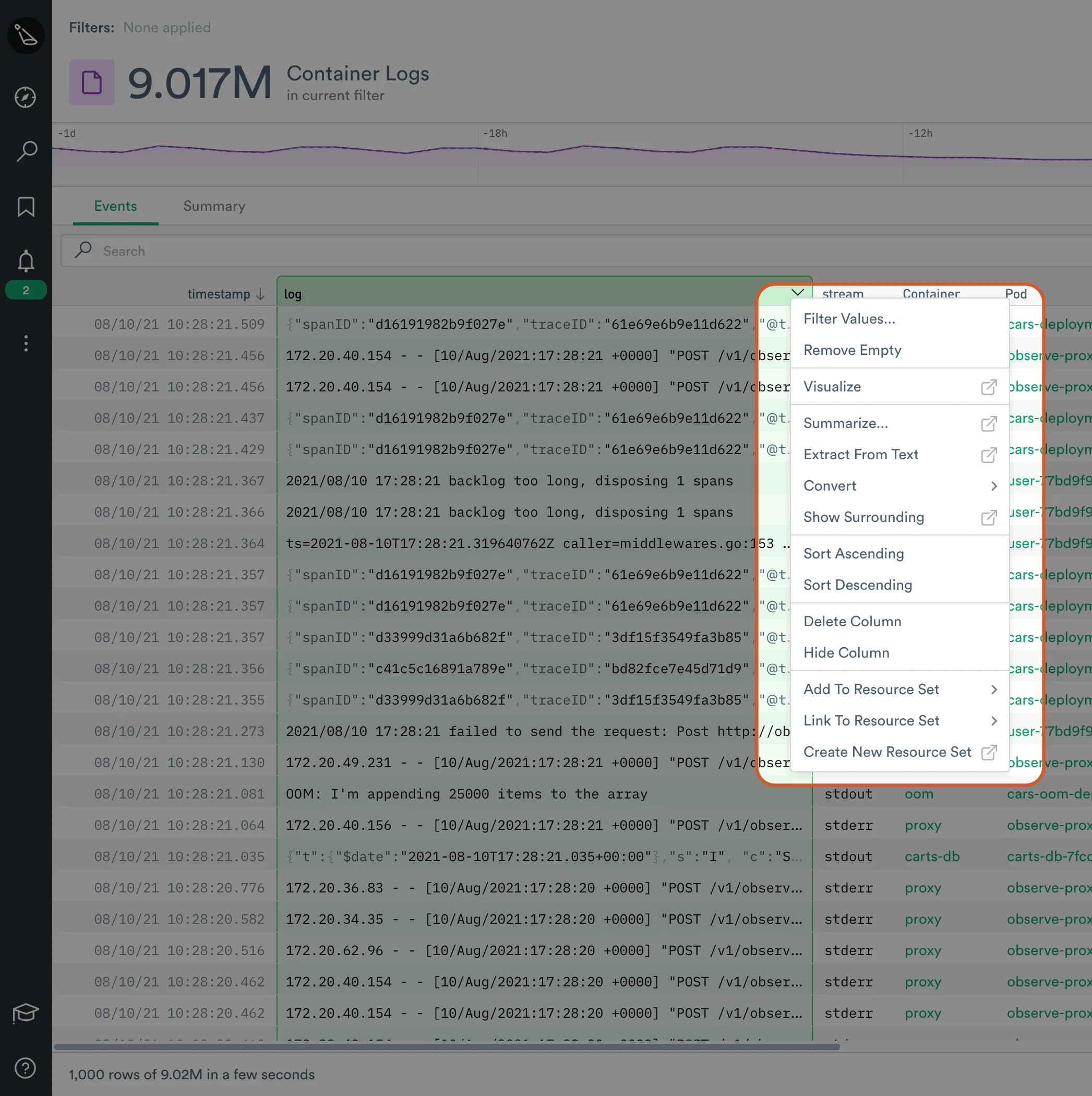Select the log cell starting ts=2021-08-10T17:28:21

538,544
